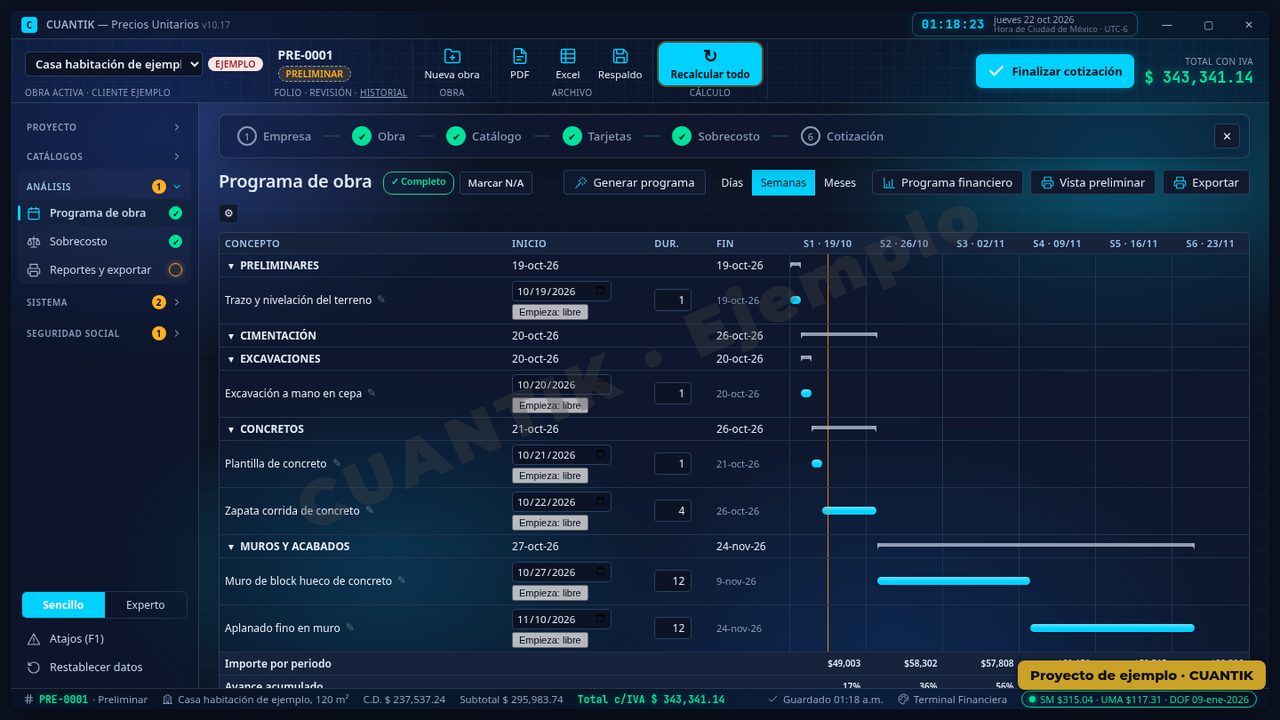Image resolution: width=1280 pixels, height=720 pixels.
Task: Open Reportes y exportar in sidebar
Action: pyautogui.click(x=104, y=270)
